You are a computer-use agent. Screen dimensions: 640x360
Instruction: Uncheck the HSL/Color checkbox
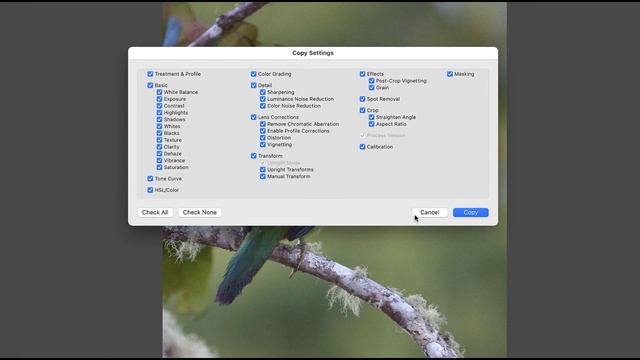[150, 190]
